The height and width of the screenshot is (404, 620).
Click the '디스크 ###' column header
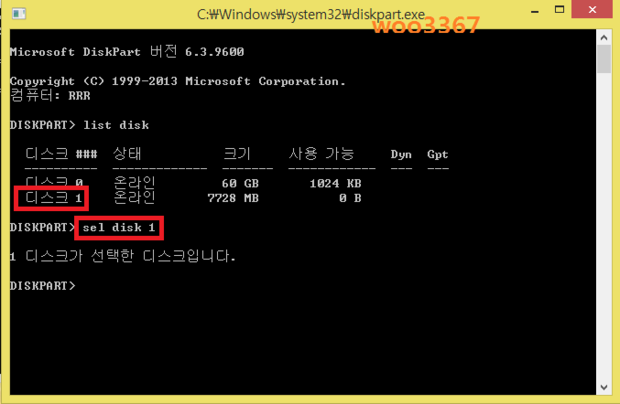click(x=60, y=154)
